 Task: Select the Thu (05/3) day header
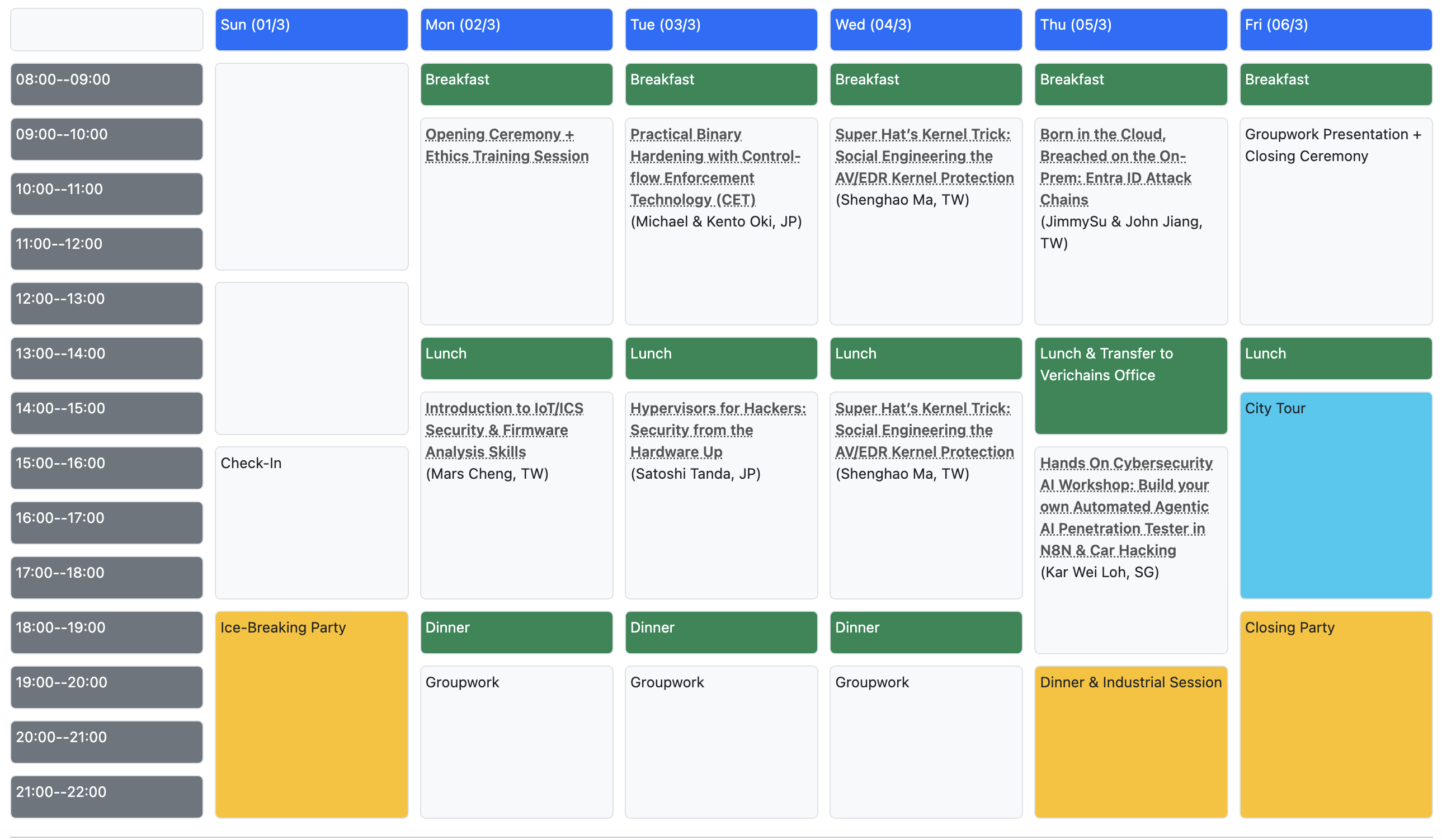pos(1130,29)
